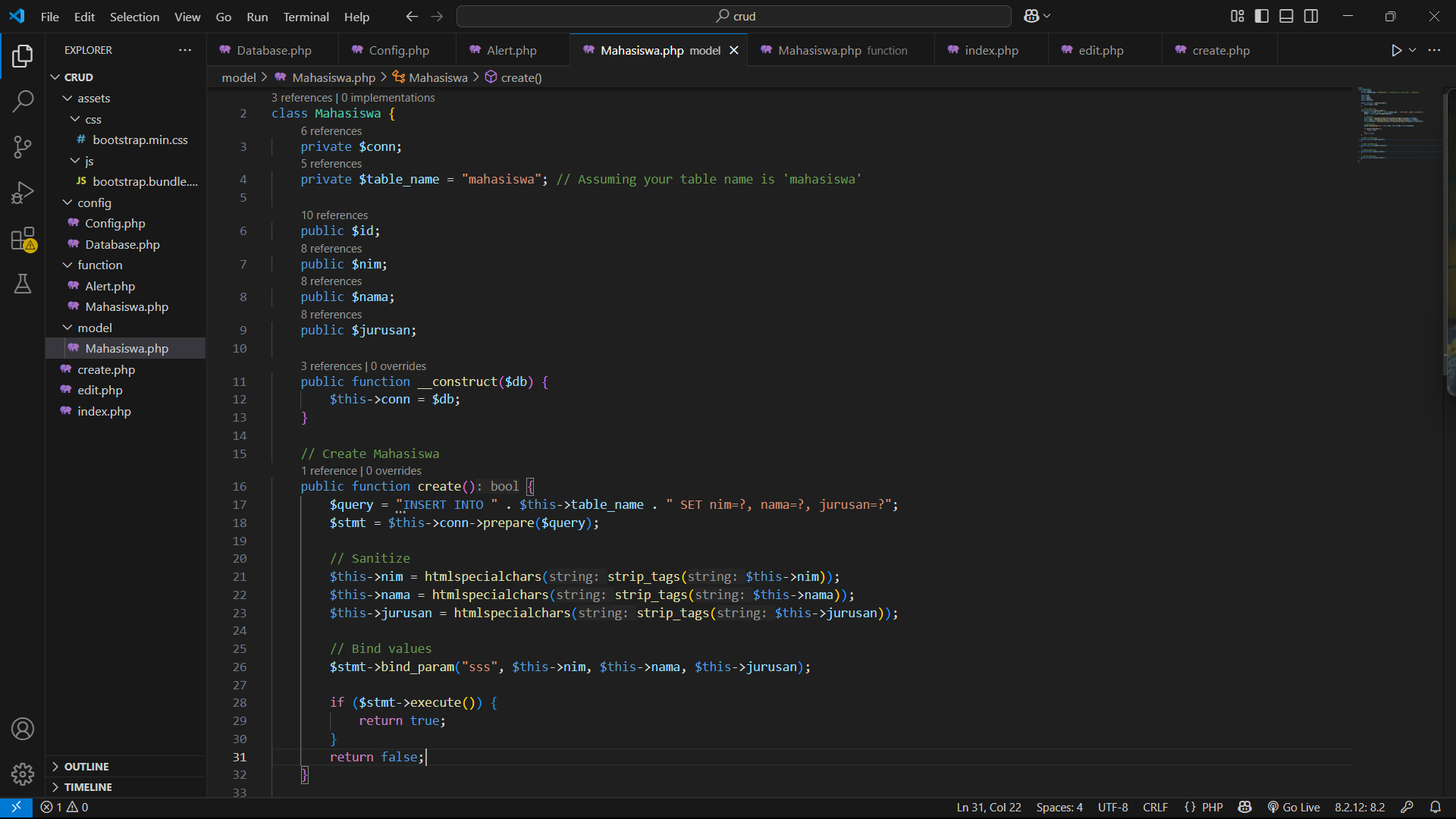Open the Extensions view
The height and width of the screenshot is (819, 1456).
(23, 240)
